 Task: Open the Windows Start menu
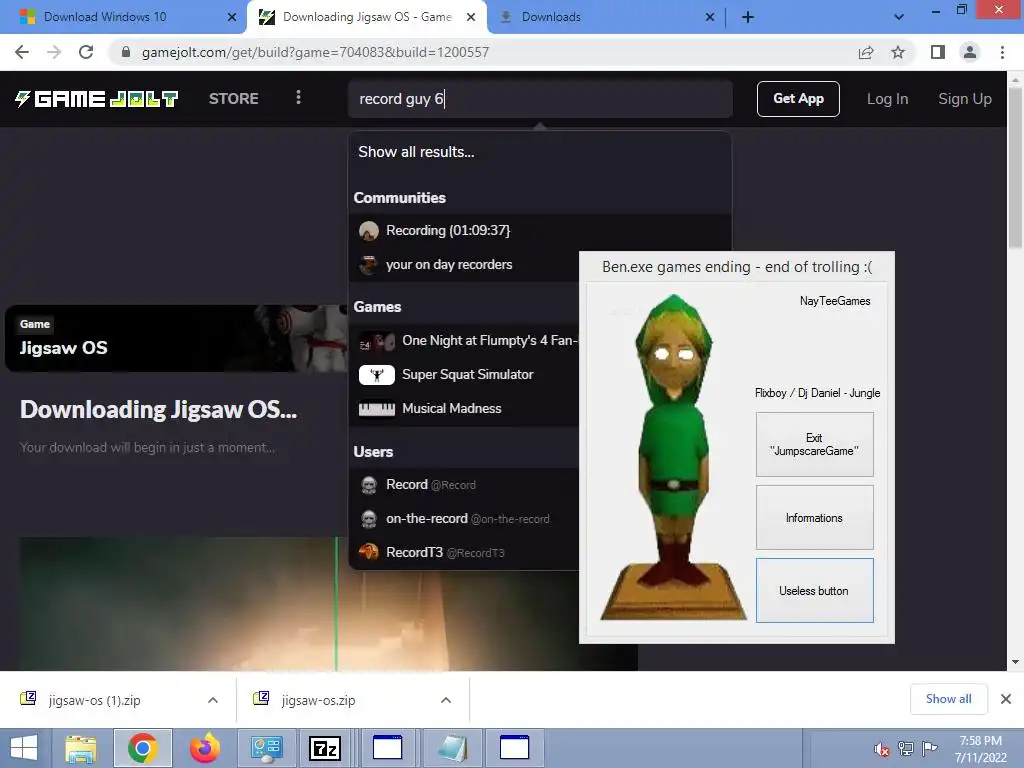coord(24,748)
